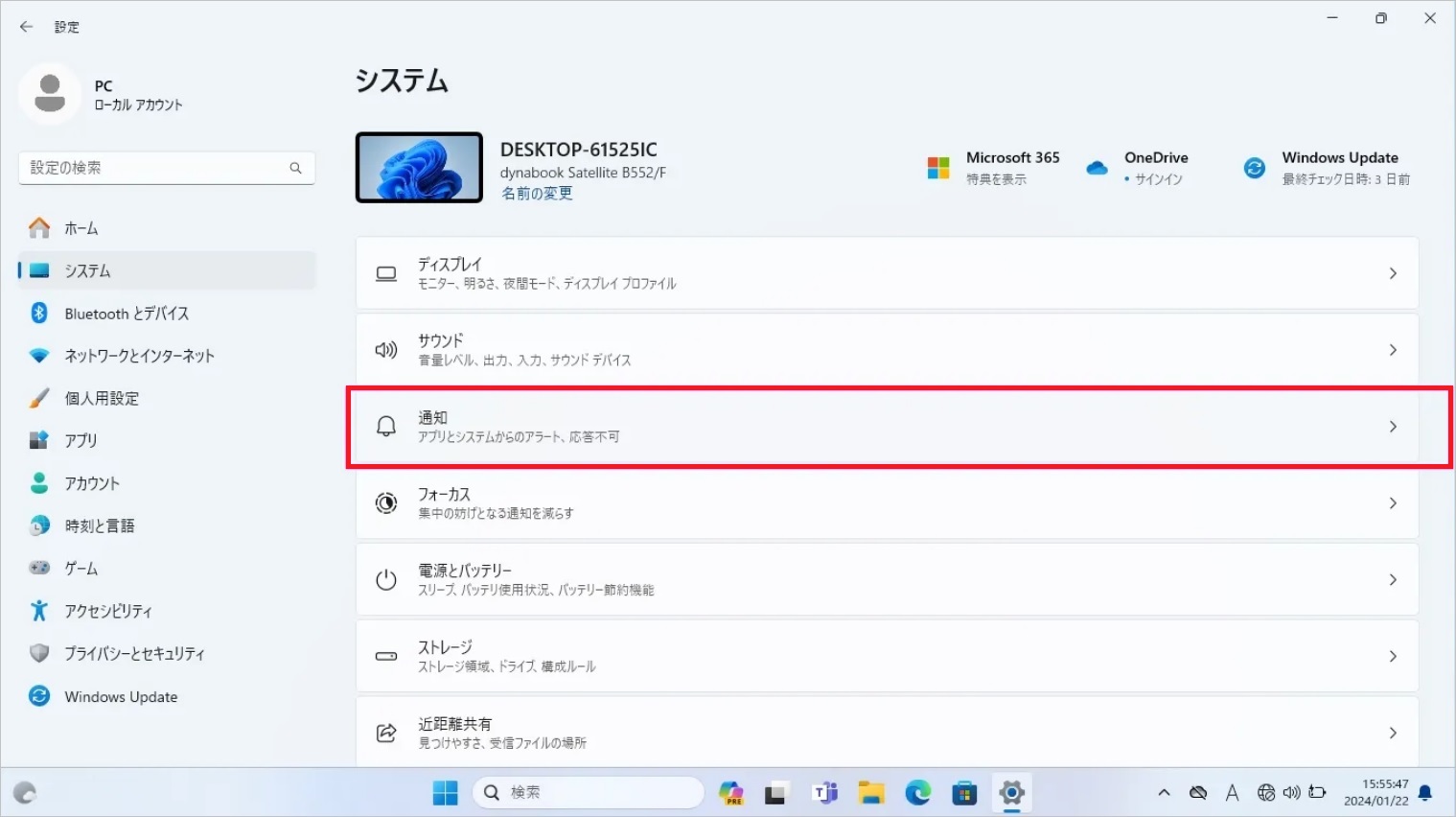The height and width of the screenshot is (817, 1456).
Task: Expand the 近距離共有 row chevron
Action: pos(1393,733)
